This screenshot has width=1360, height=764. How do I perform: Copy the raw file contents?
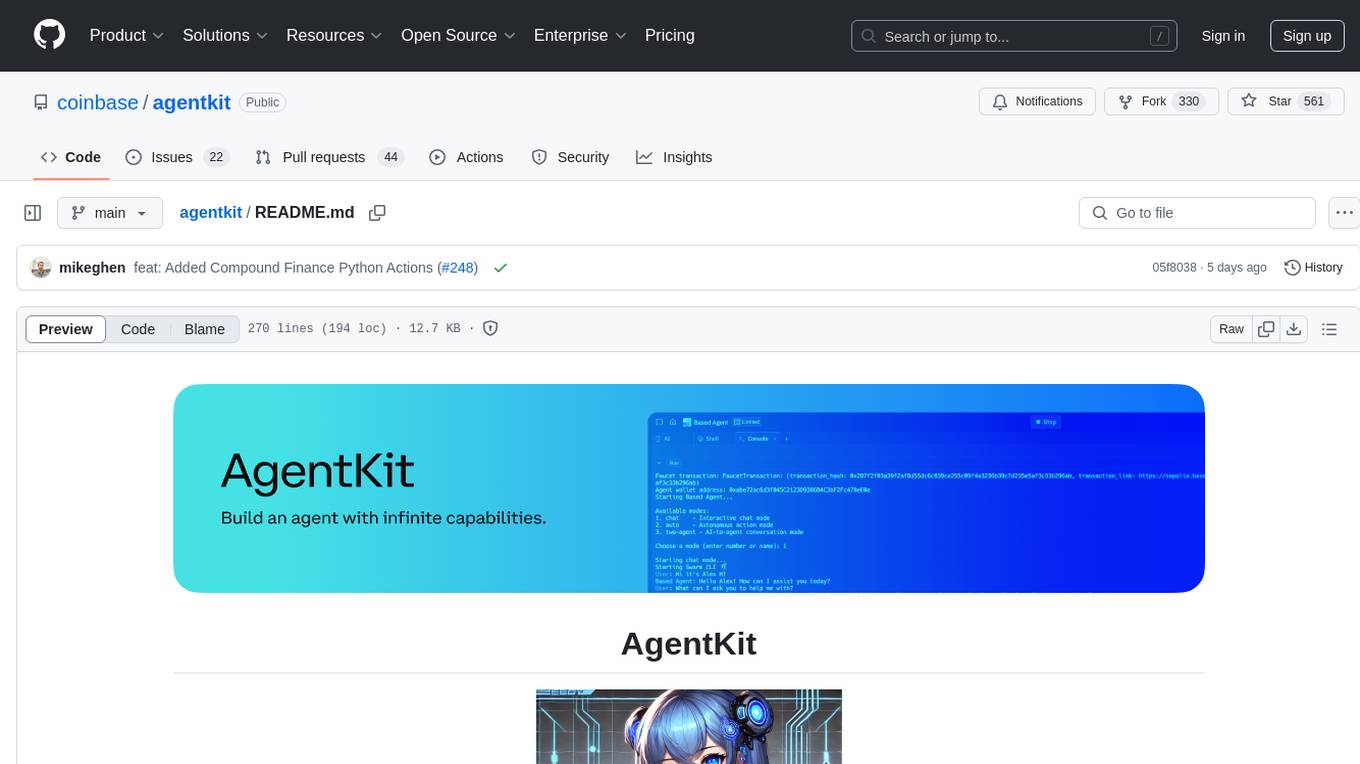click(1266, 329)
